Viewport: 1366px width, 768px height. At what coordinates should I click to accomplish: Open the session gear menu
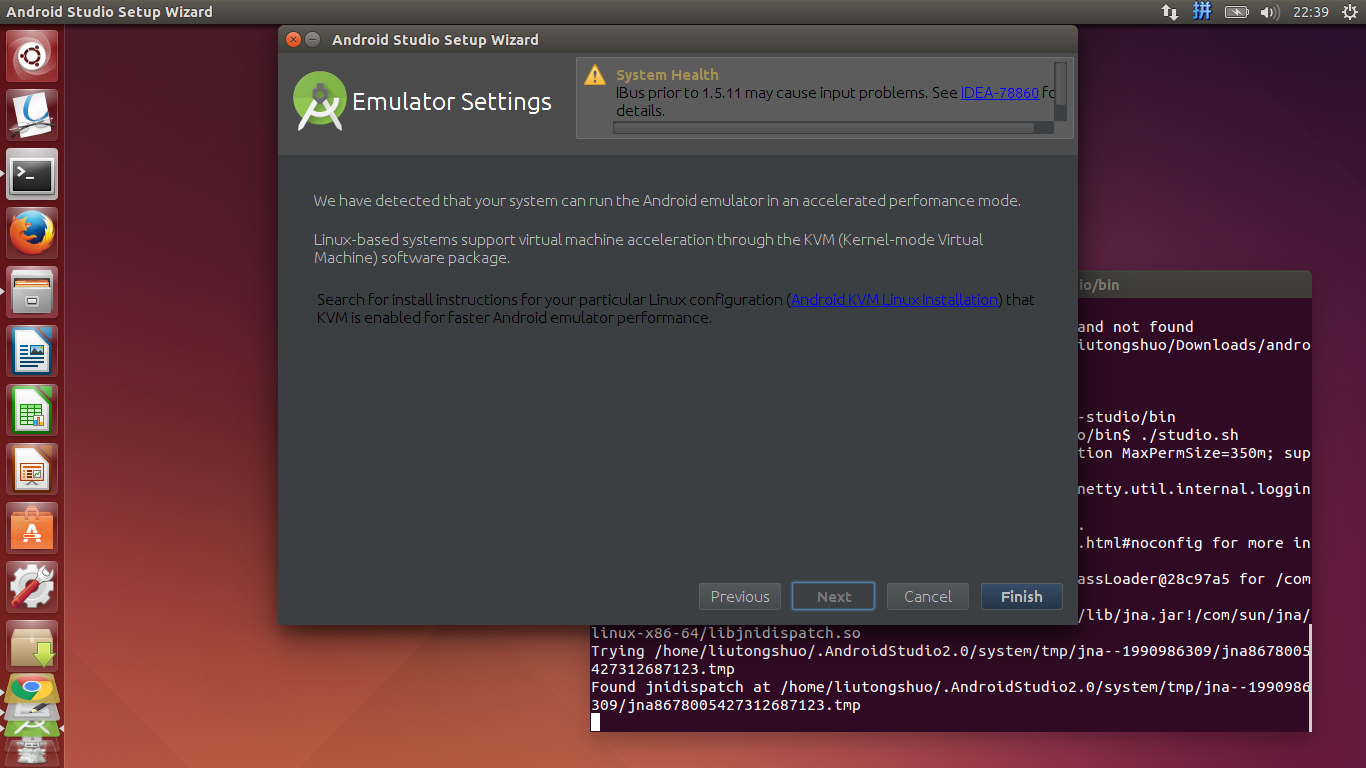click(x=1350, y=12)
